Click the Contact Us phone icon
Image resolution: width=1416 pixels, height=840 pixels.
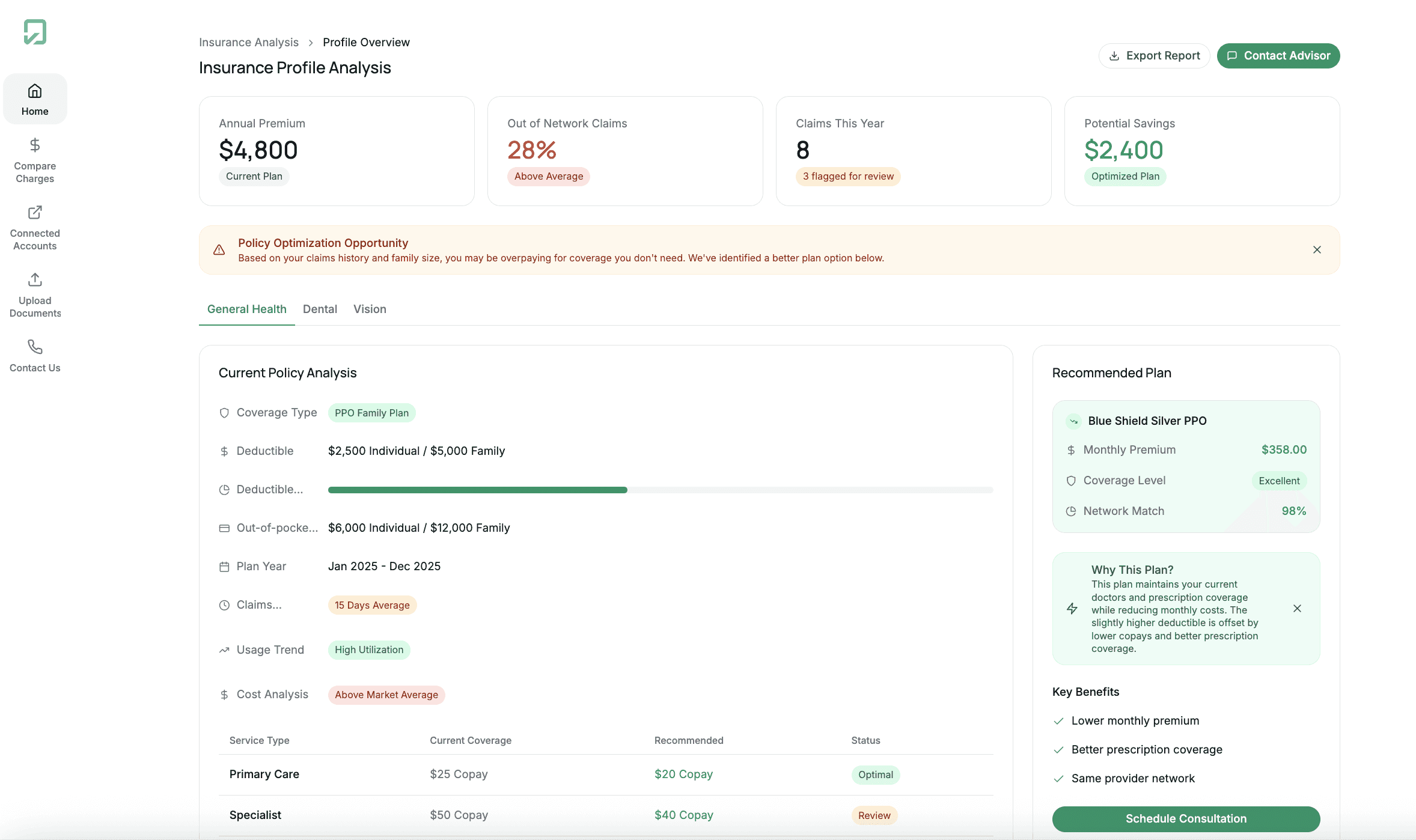coord(35,347)
